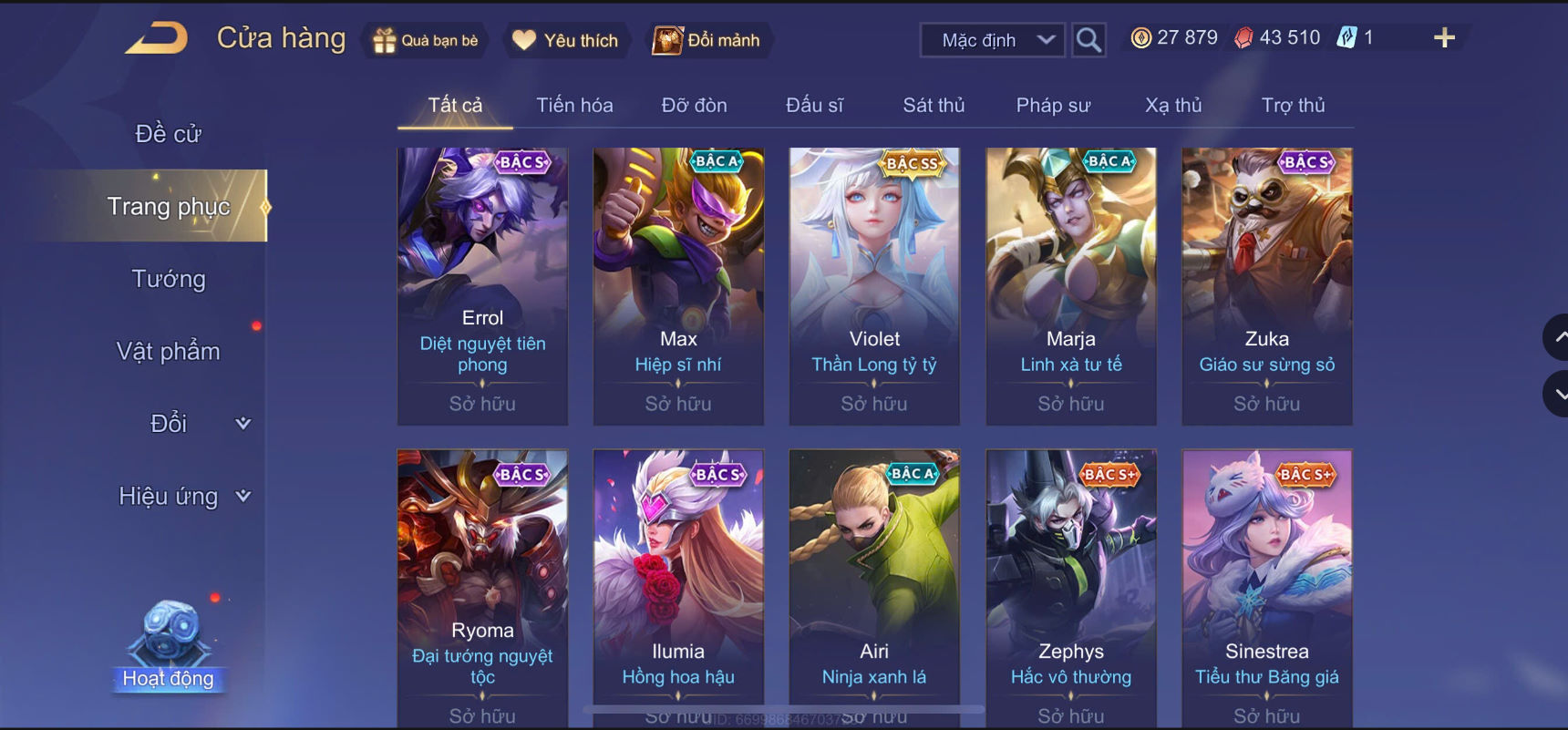Click the red ruby gem icon
This screenshot has width=1568, height=730.
1243,37
